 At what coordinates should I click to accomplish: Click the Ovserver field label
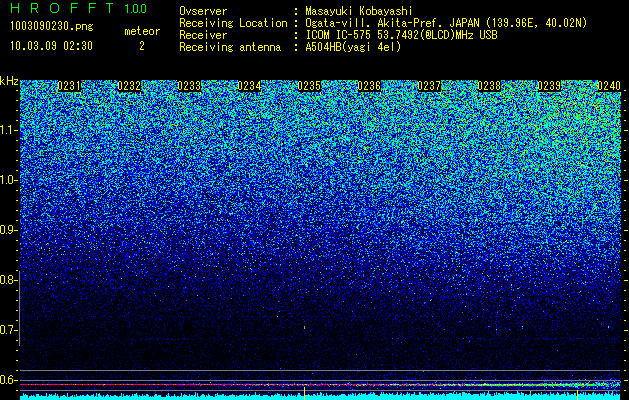[203, 11]
